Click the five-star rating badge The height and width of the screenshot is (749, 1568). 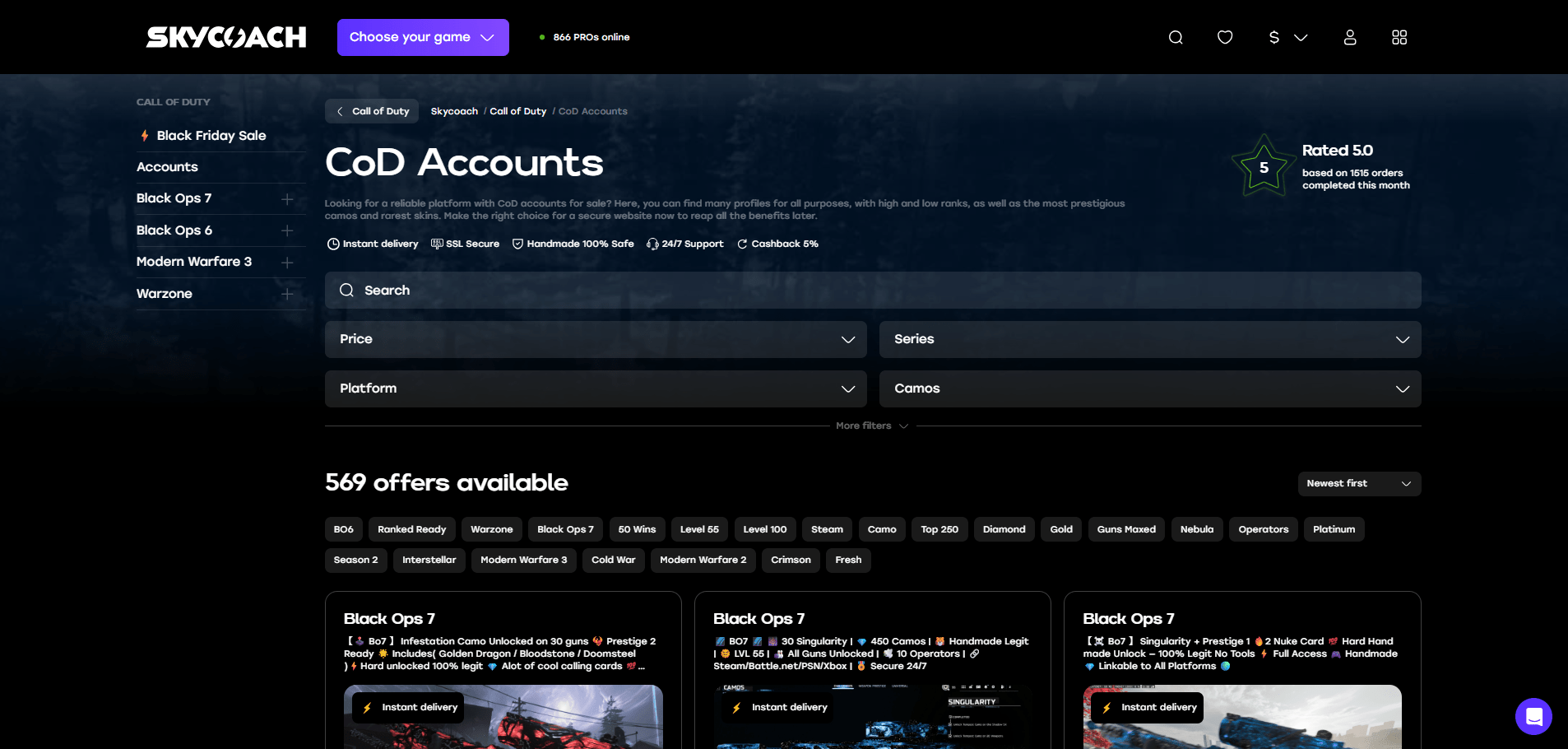(x=1263, y=167)
